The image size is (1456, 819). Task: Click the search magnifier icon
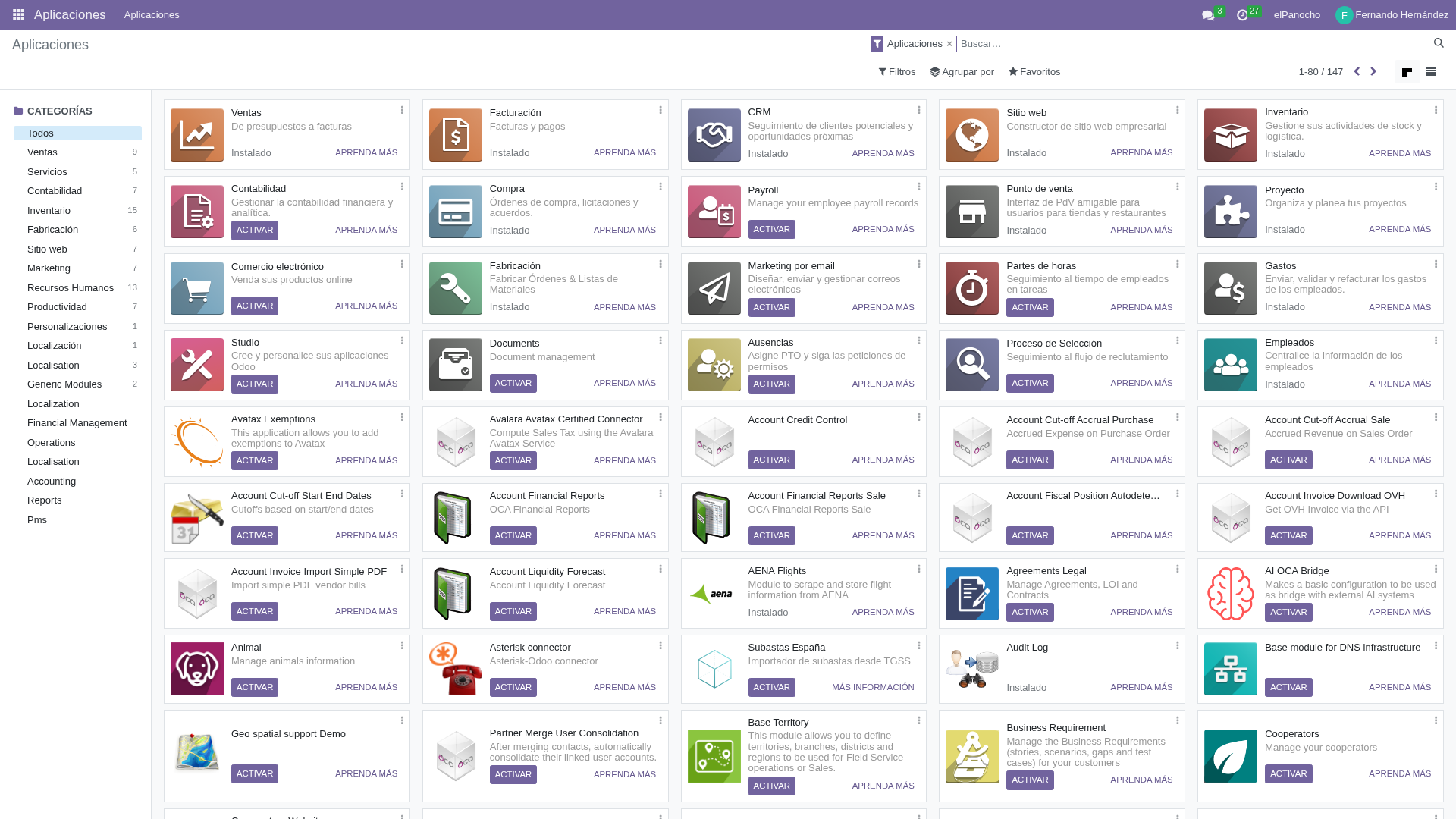pyautogui.click(x=1439, y=43)
